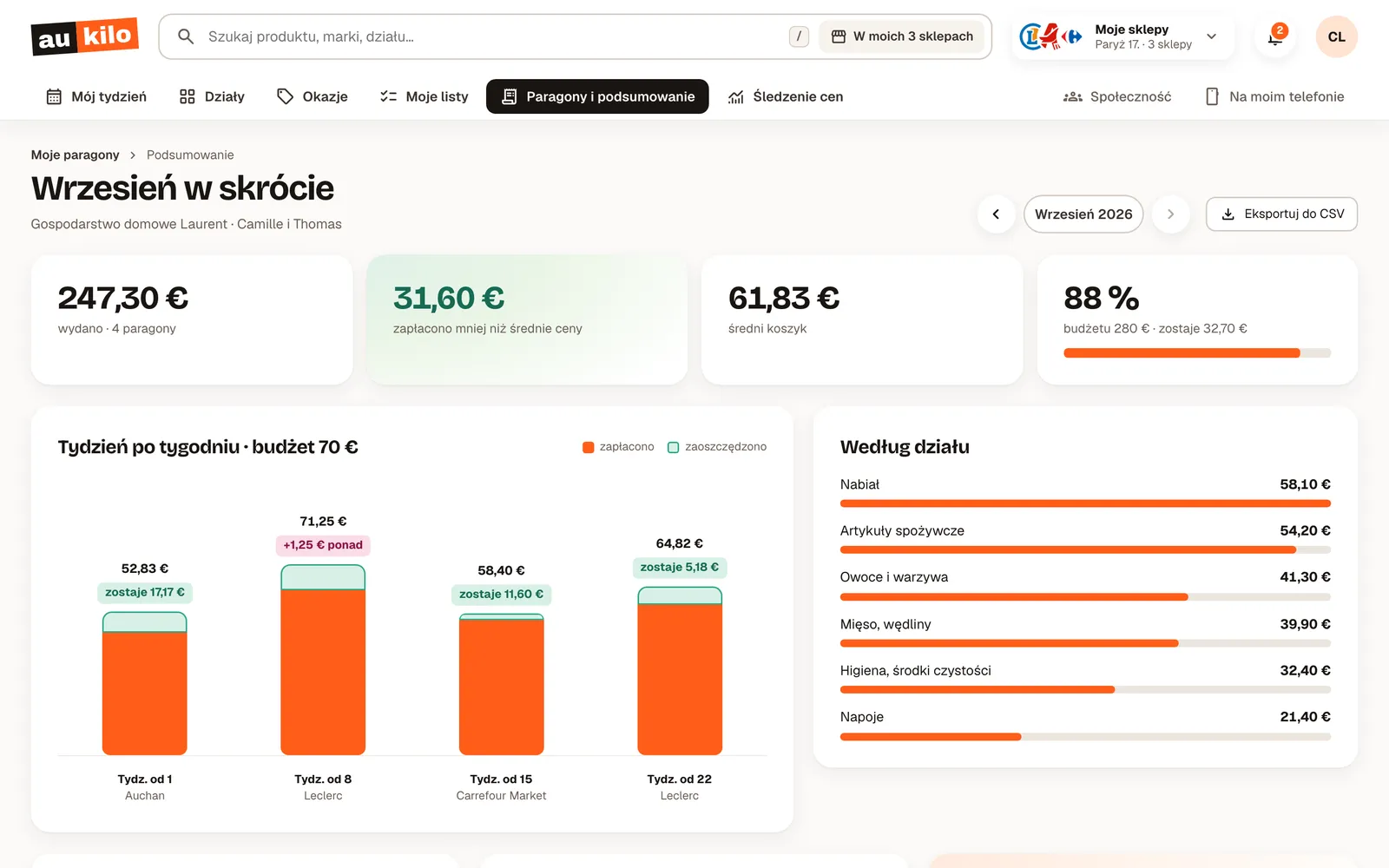Click the Napoje department bar

[1085, 737]
